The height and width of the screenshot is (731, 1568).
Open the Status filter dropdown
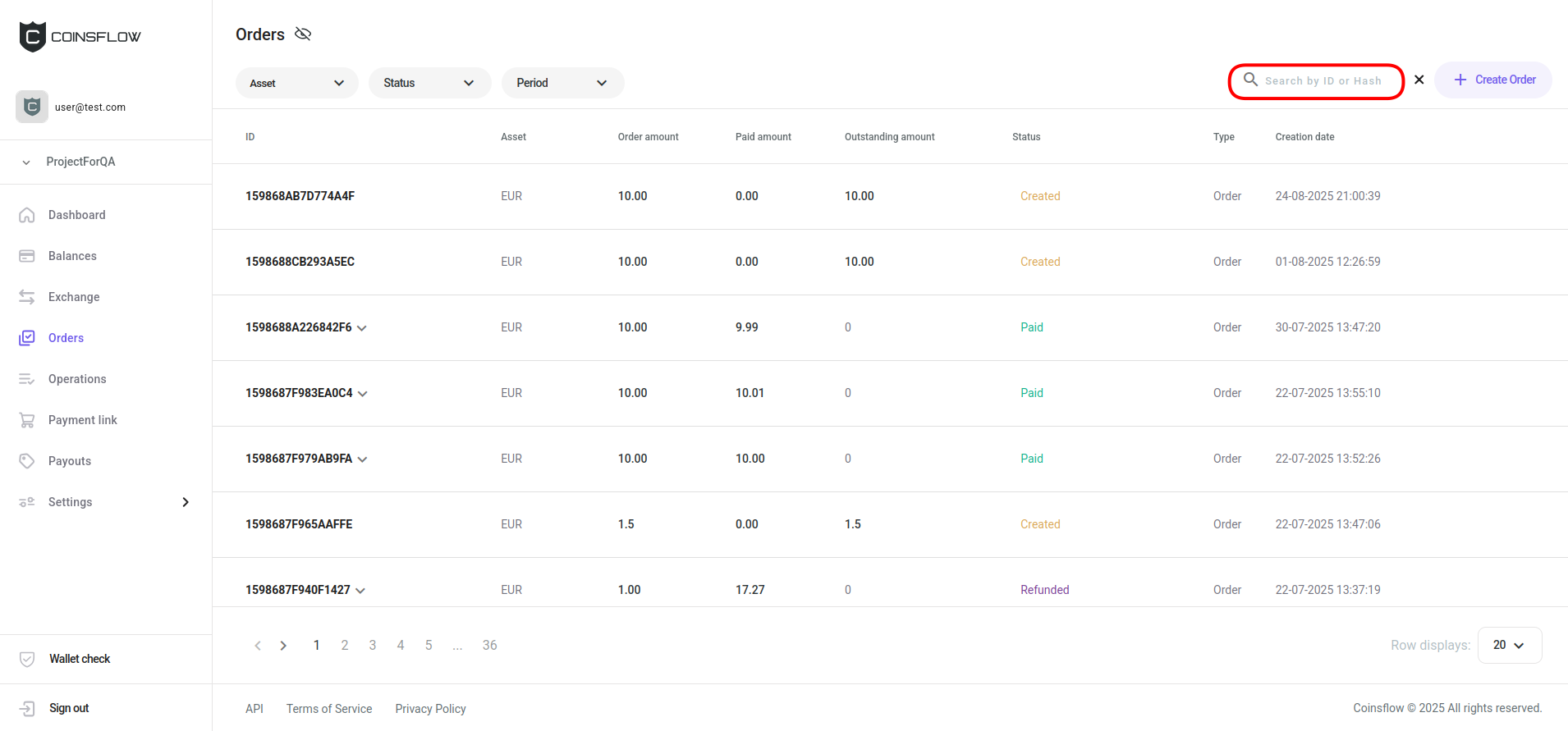[429, 83]
